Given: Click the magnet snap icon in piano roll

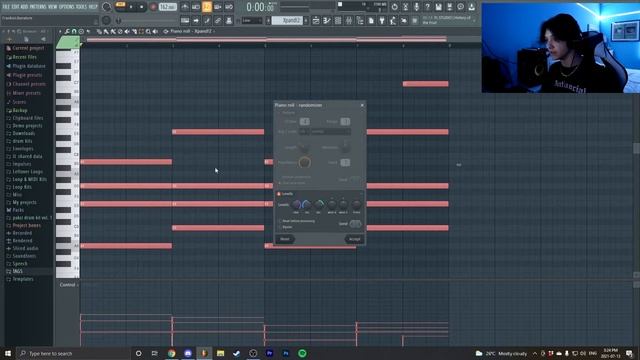Looking at the screenshot, I should pos(74,31).
